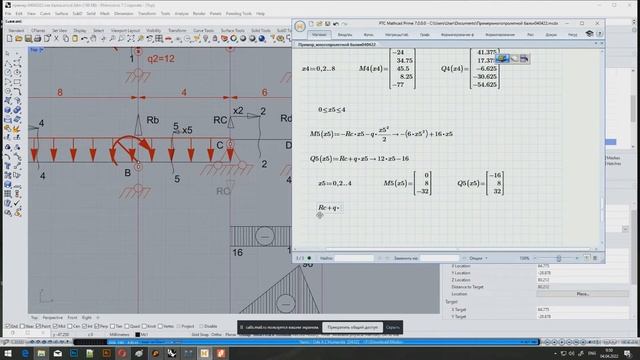Open a file with Rhino's folder icon
Image resolution: width=640 pixels, height=360 pixels.
click(x=19, y=39)
